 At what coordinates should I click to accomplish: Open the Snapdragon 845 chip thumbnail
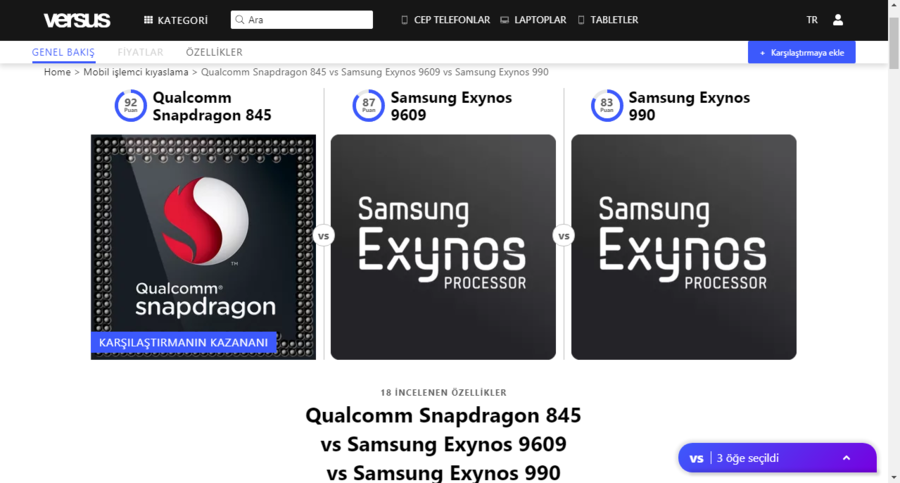pos(203,248)
